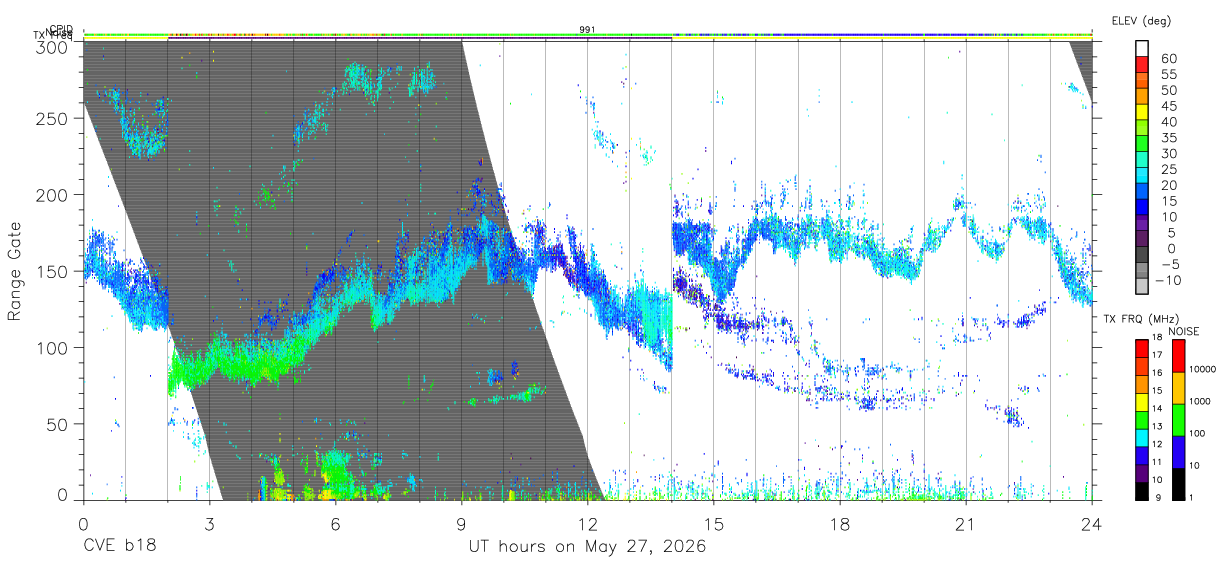The width and height of the screenshot is (1228, 567).
Task: Click the 9 UT hour tick label
Action: tap(461, 525)
